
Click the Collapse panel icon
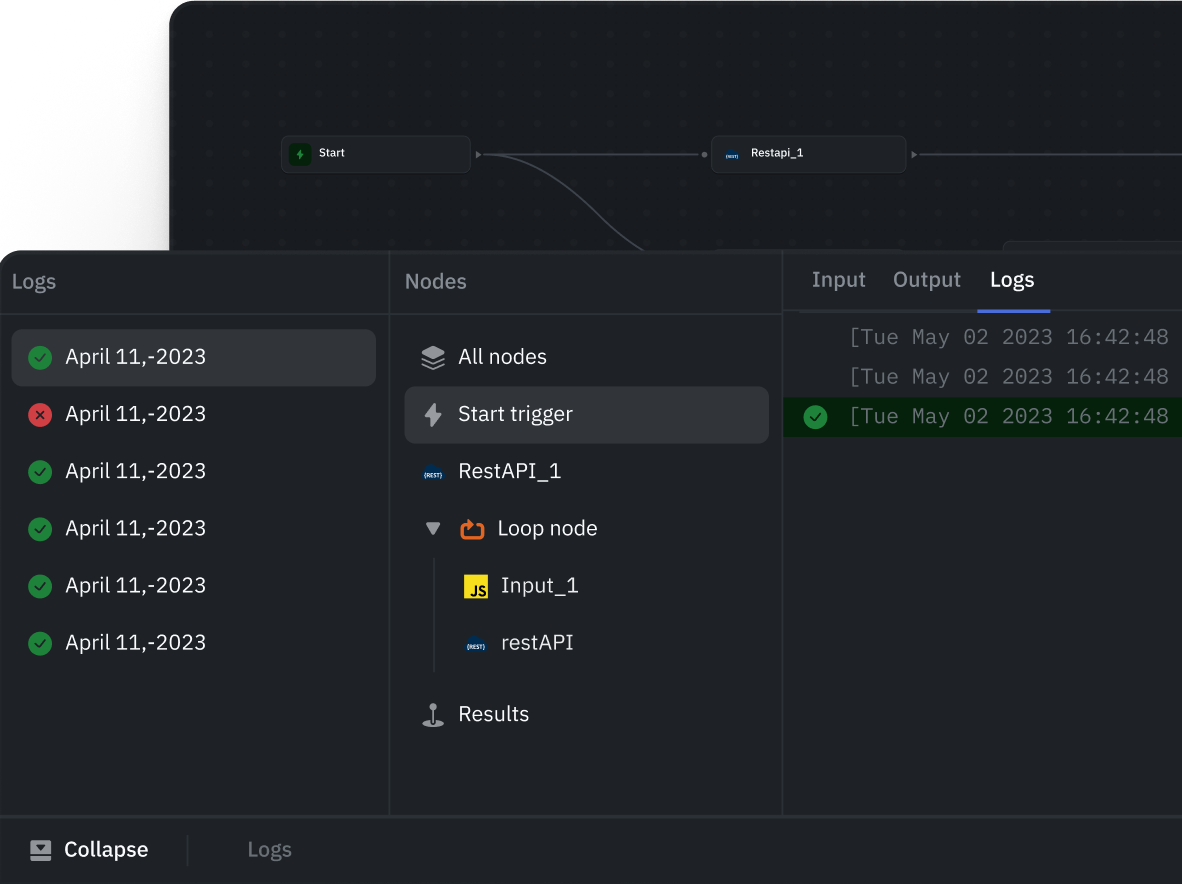[x=41, y=850]
